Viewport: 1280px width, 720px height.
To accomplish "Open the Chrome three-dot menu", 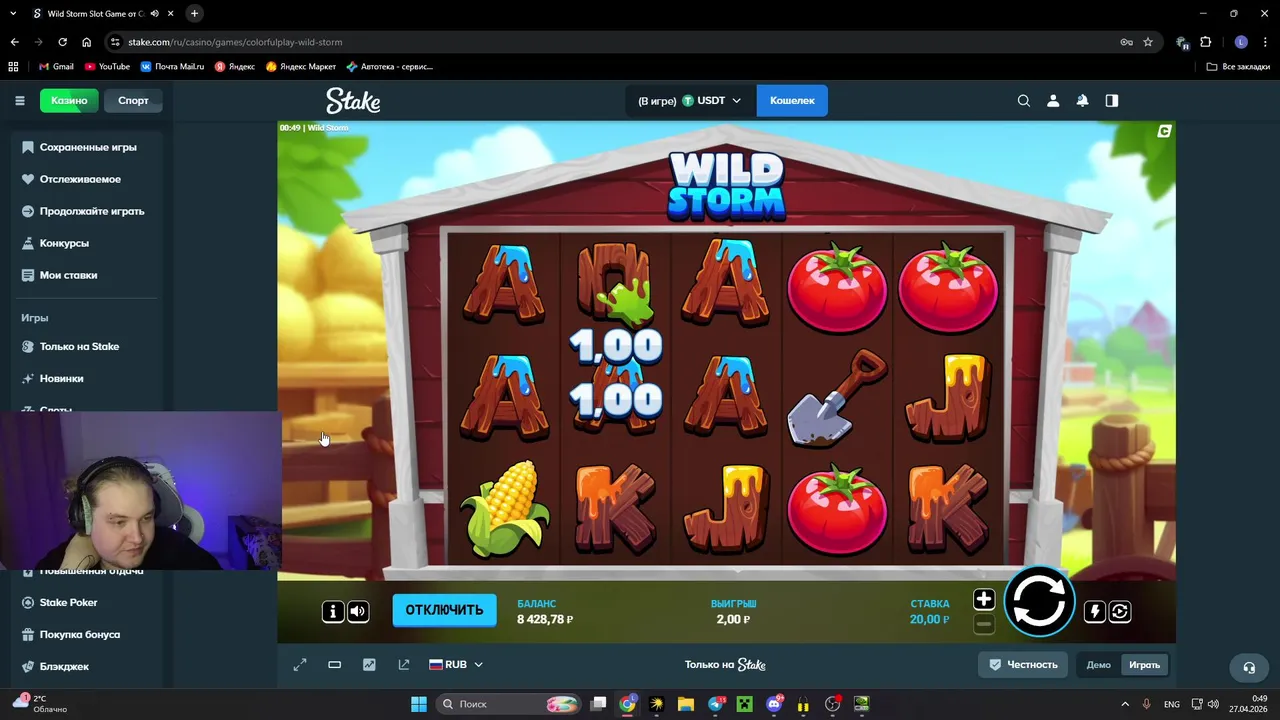I will pyautogui.click(x=1266, y=42).
